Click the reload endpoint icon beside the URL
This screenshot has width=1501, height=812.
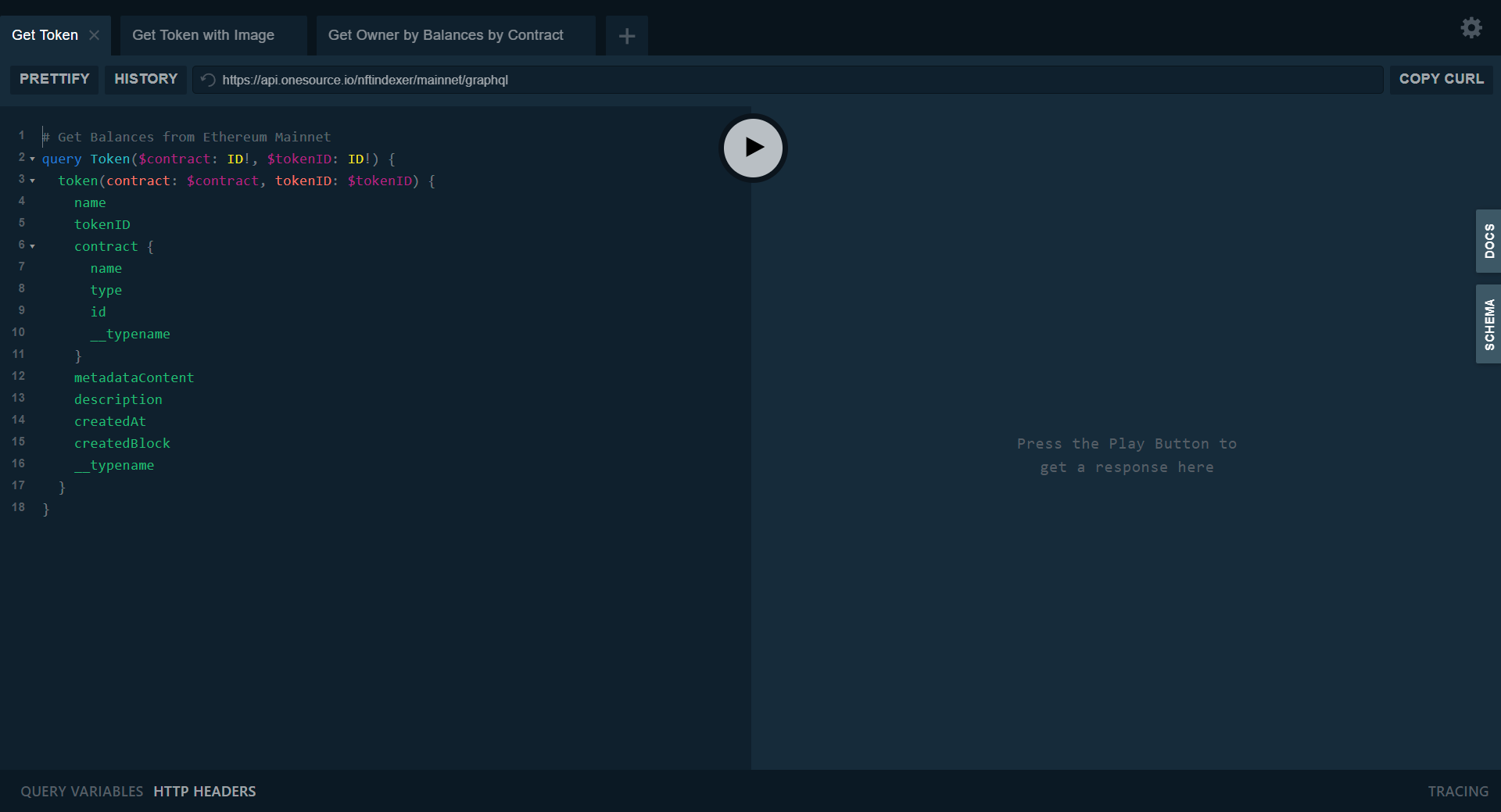[x=208, y=80]
